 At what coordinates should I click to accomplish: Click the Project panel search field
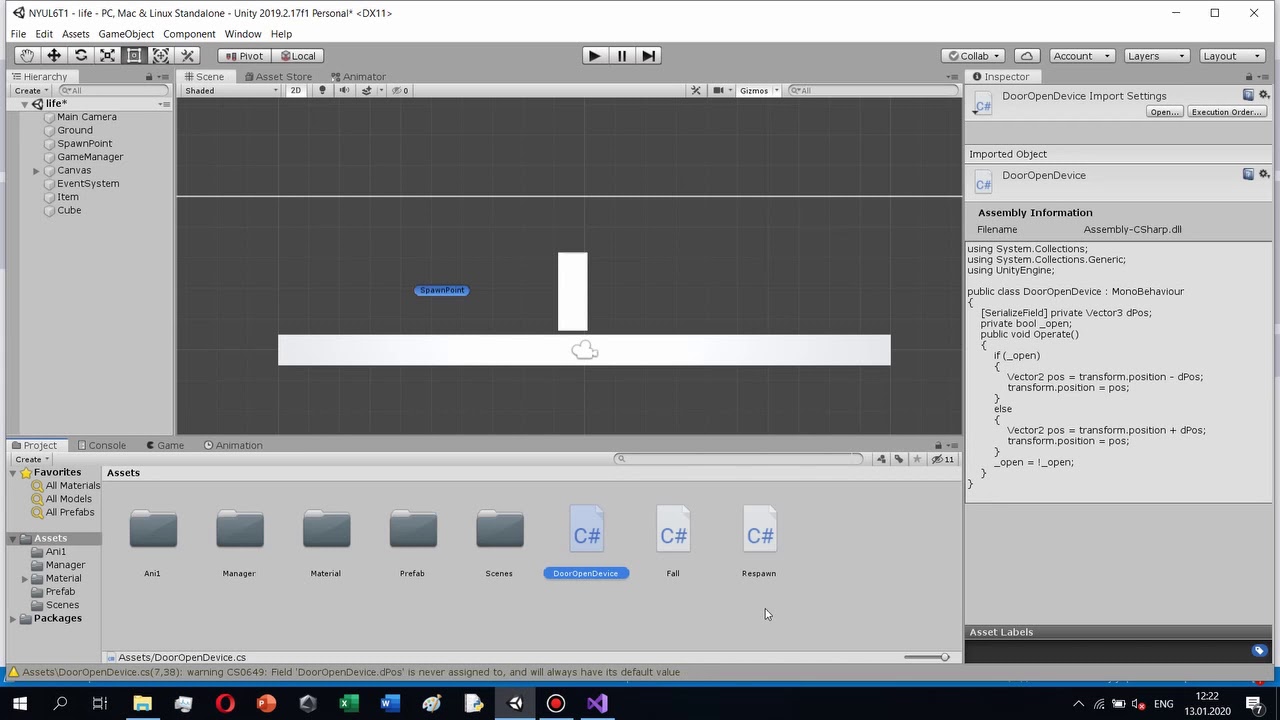tap(739, 459)
